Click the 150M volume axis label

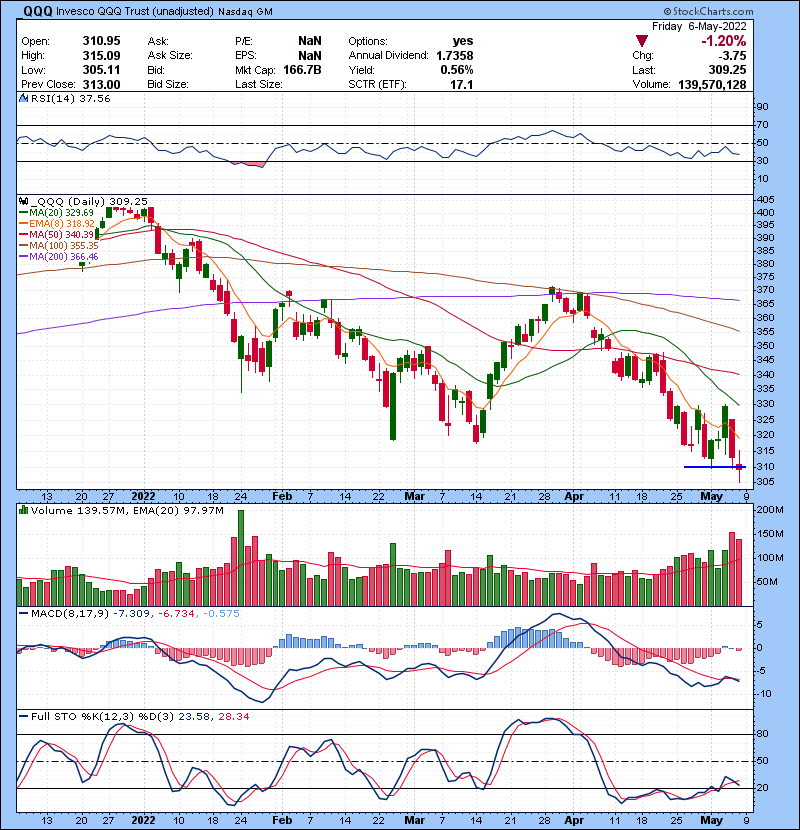[770, 534]
